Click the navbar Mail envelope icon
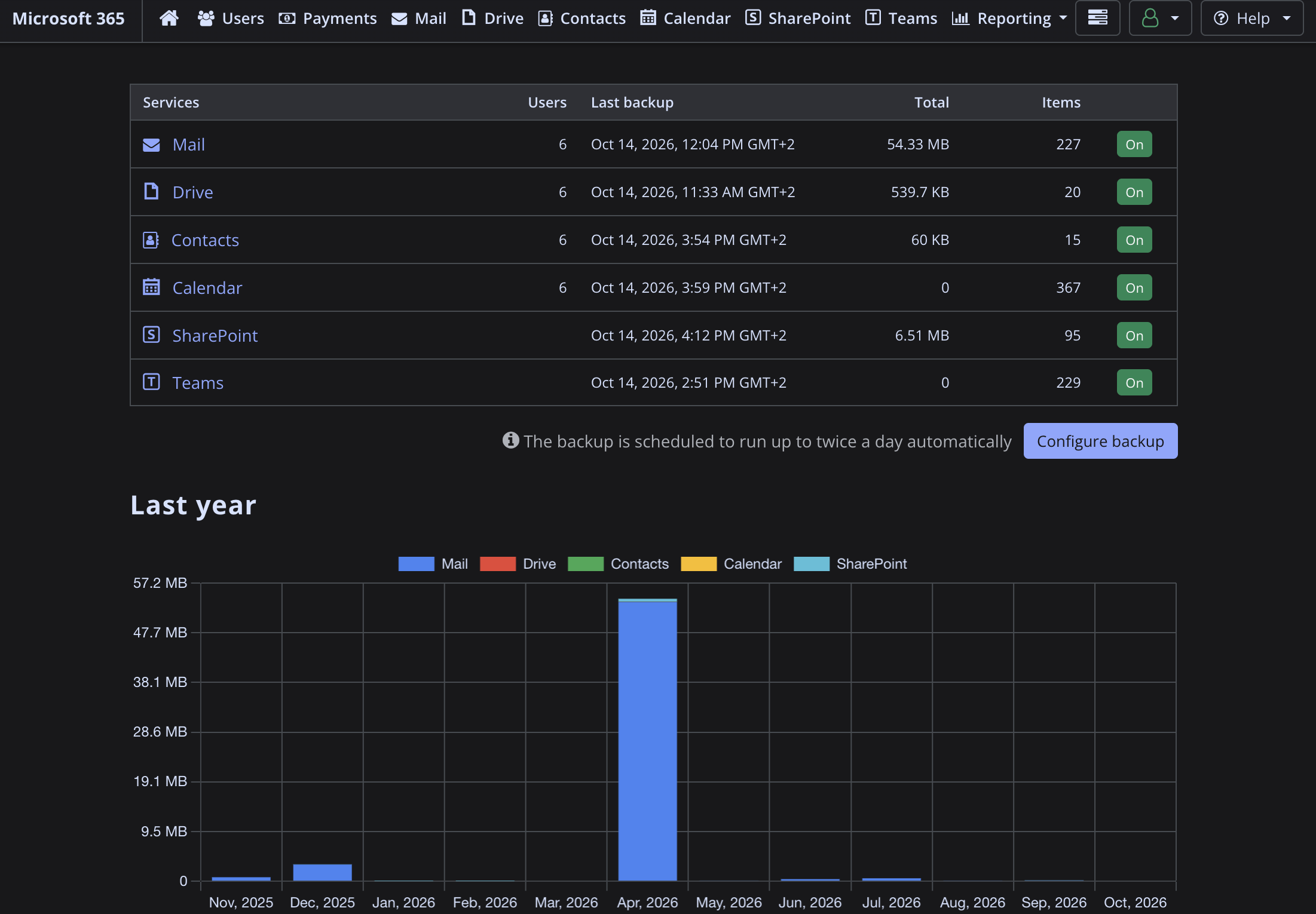 point(399,19)
